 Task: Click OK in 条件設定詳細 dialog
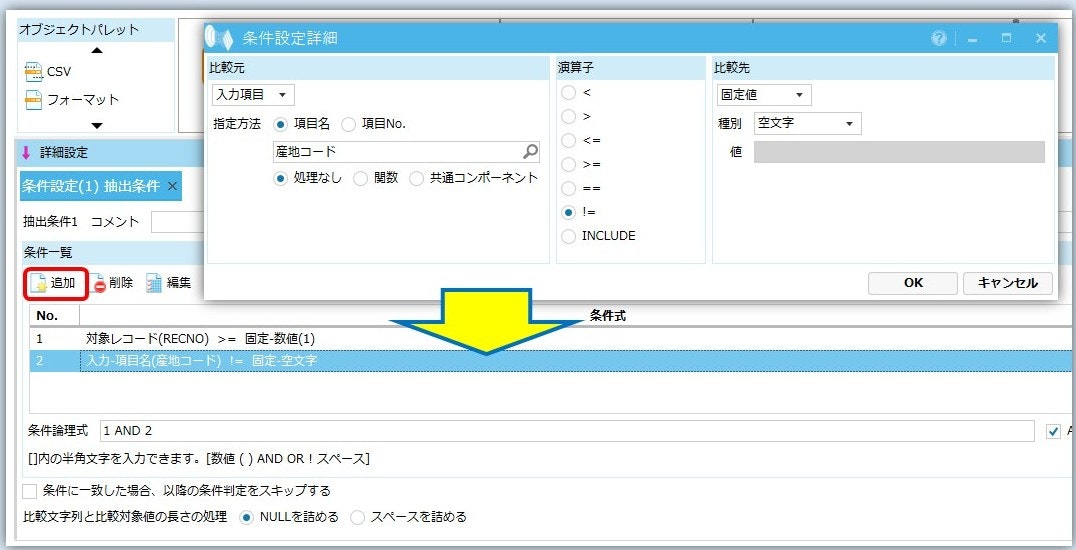point(913,283)
